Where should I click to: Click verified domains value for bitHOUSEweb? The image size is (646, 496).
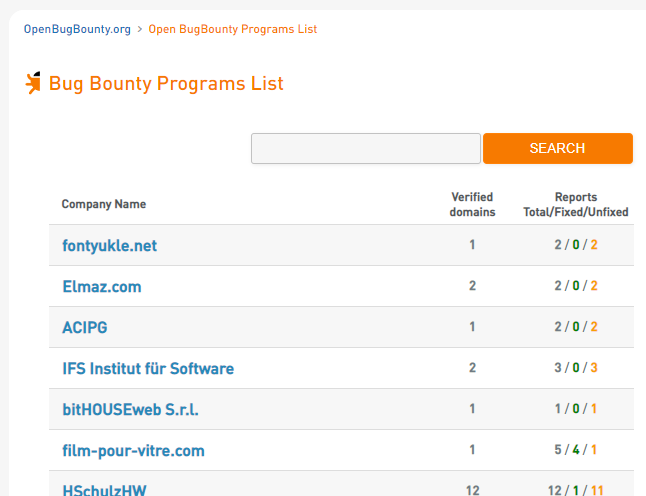[x=473, y=409]
